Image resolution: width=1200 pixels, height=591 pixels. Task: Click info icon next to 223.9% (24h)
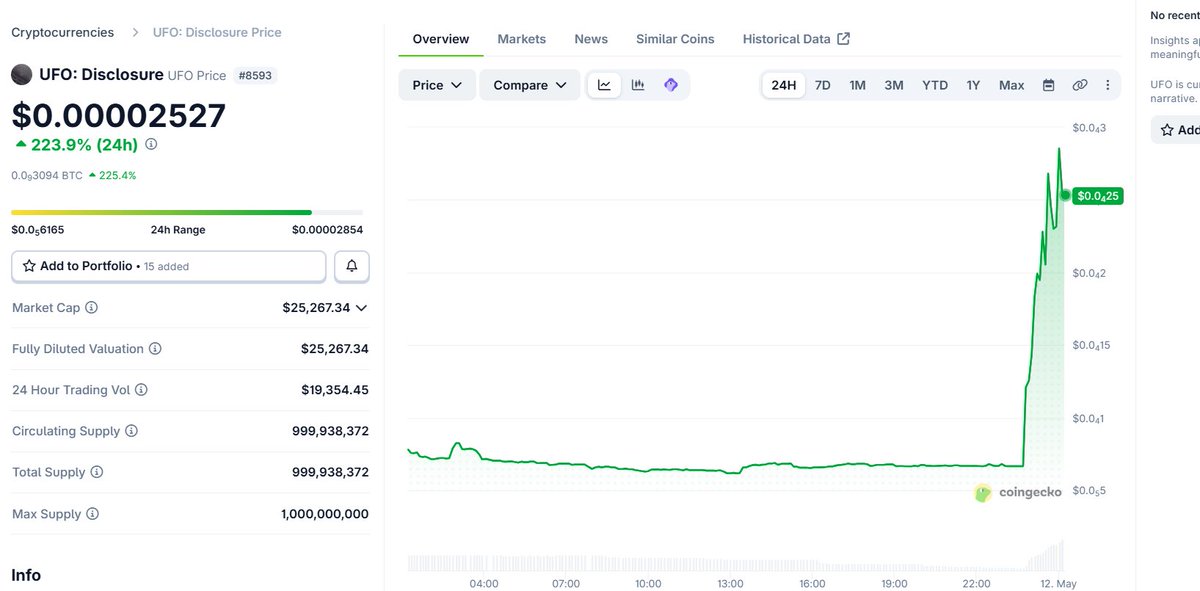click(x=151, y=144)
